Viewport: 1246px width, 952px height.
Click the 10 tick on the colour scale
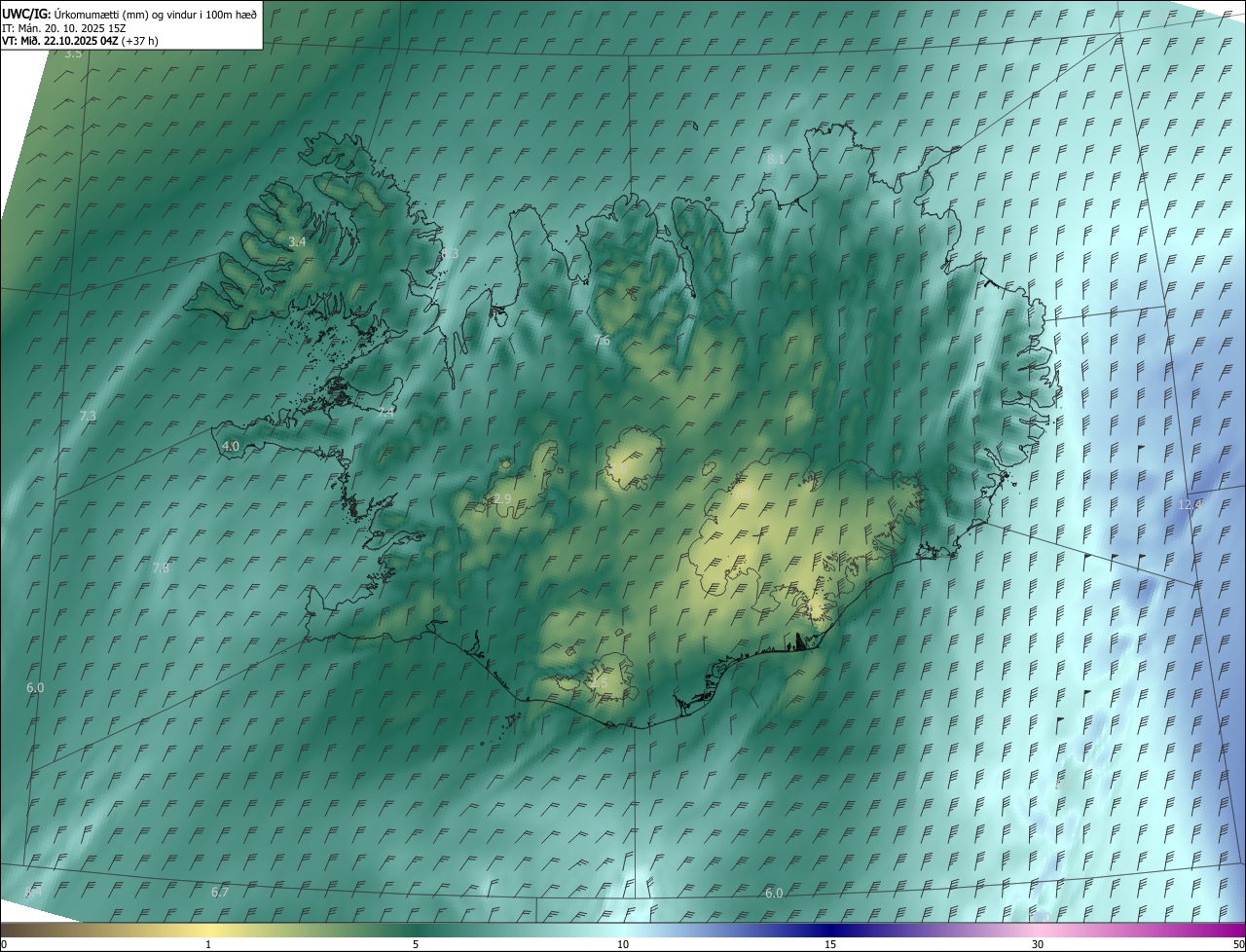pyautogui.click(x=623, y=944)
